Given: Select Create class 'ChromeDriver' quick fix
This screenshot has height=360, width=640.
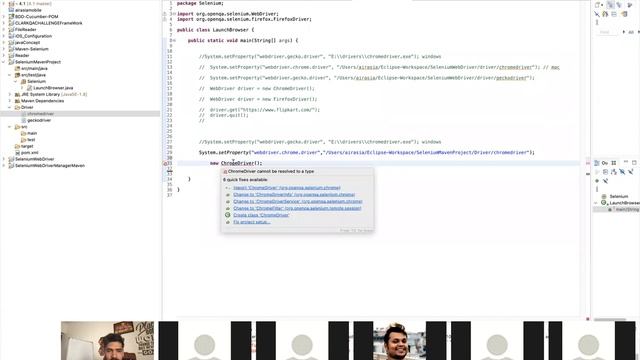Looking at the screenshot, I should (x=261, y=215).
